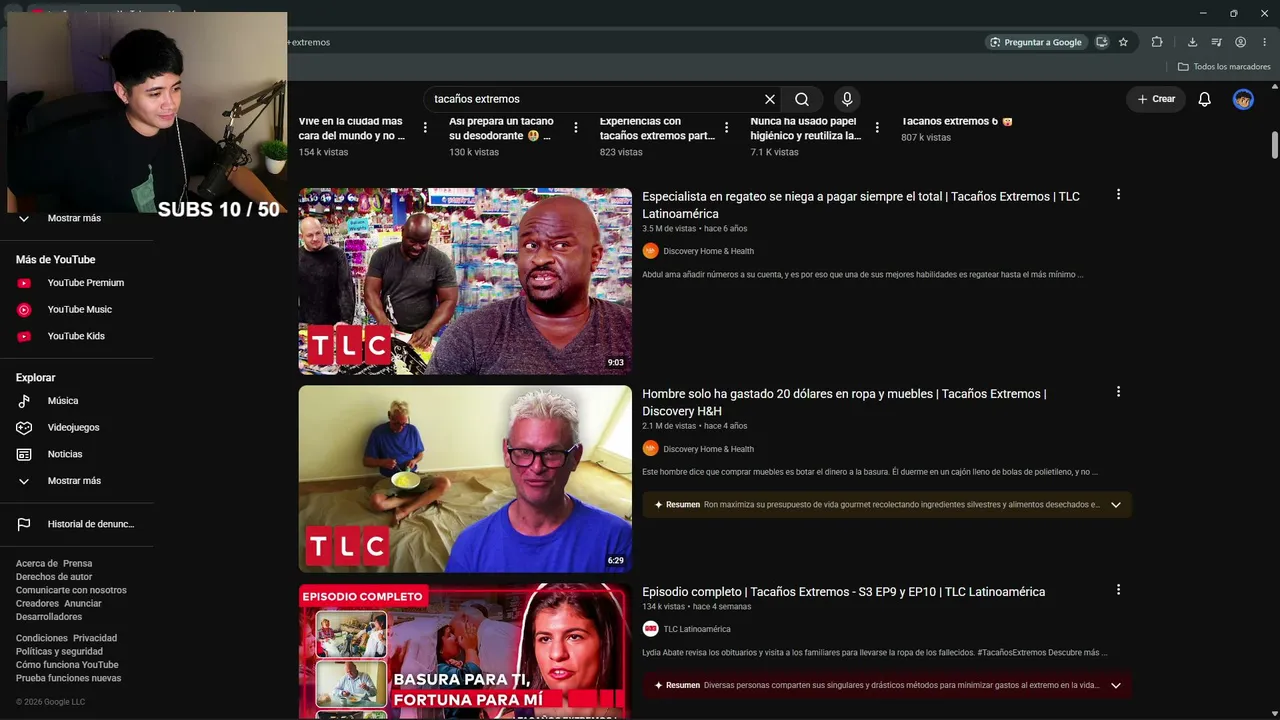The width and height of the screenshot is (1280, 720).
Task: Open the 'Hombre solo ha gastado 20 dólares' title
Action: pyautogui.click(x=844, y=402)
